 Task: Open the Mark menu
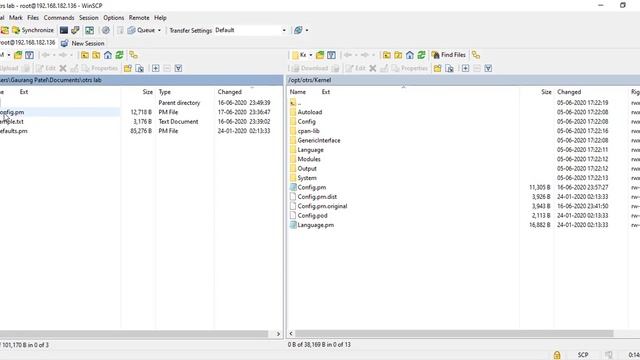[x=16, y=18]
